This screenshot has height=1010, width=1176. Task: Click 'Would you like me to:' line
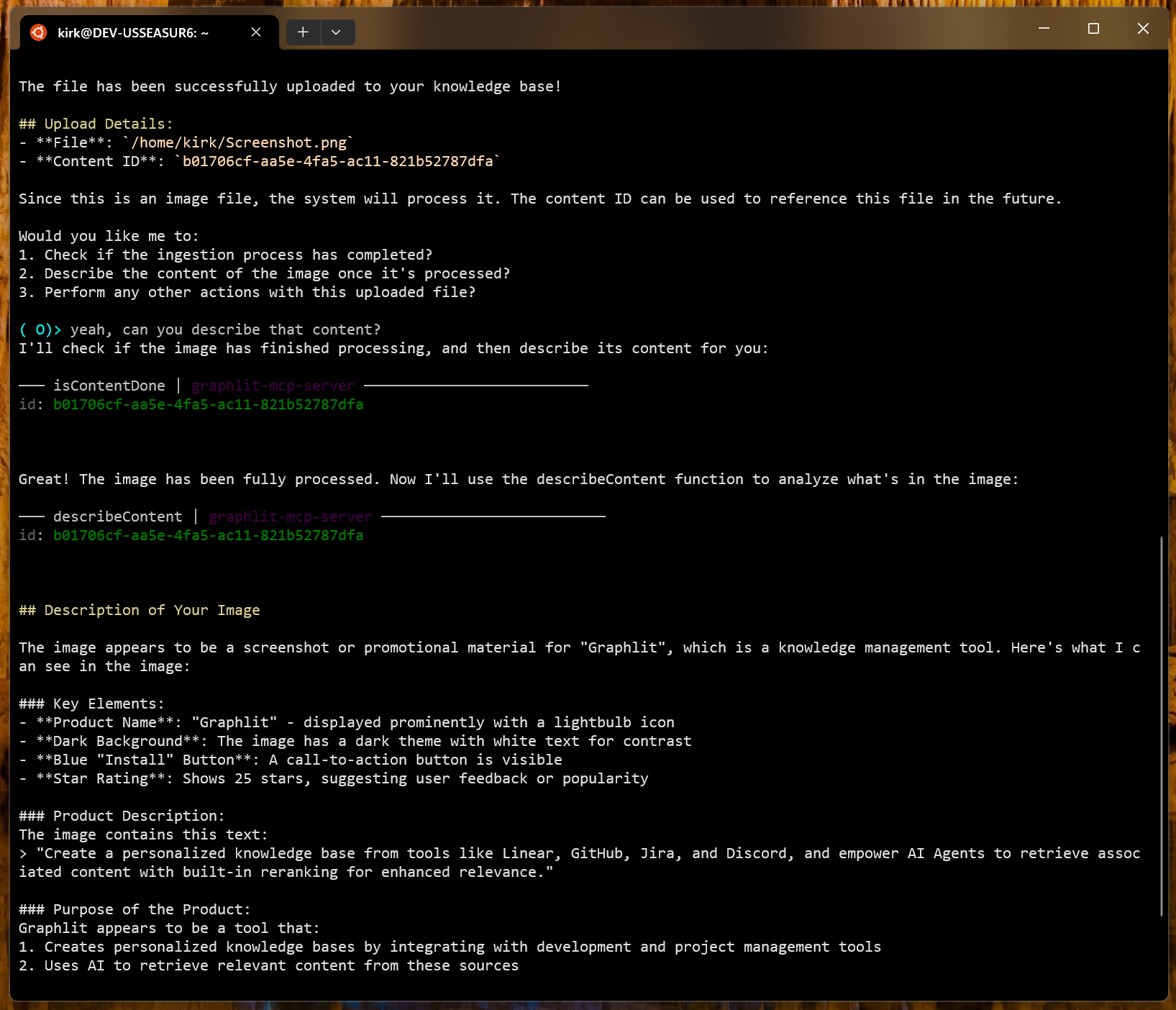coord(109,236)
